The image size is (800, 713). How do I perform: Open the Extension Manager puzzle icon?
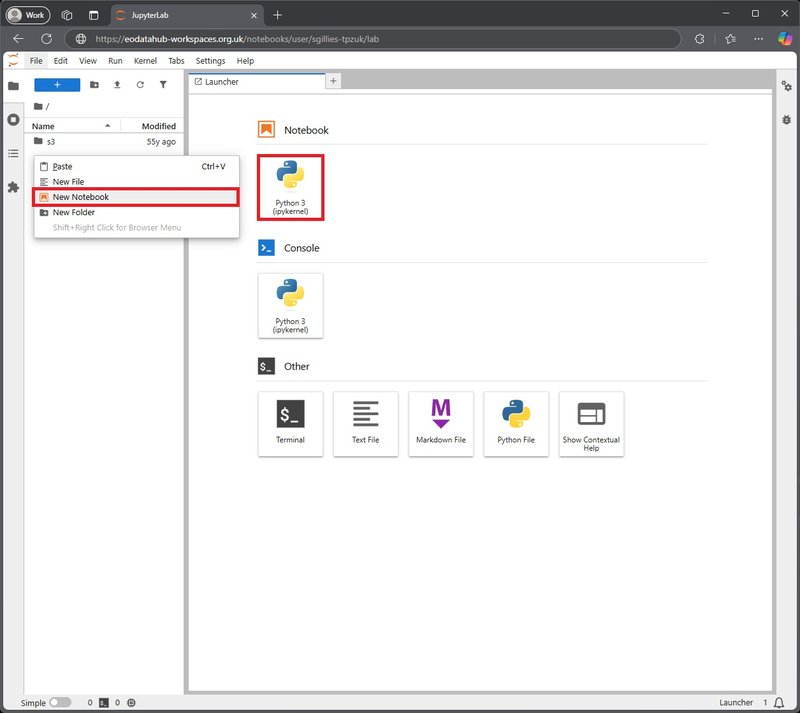tap(13, 187)
